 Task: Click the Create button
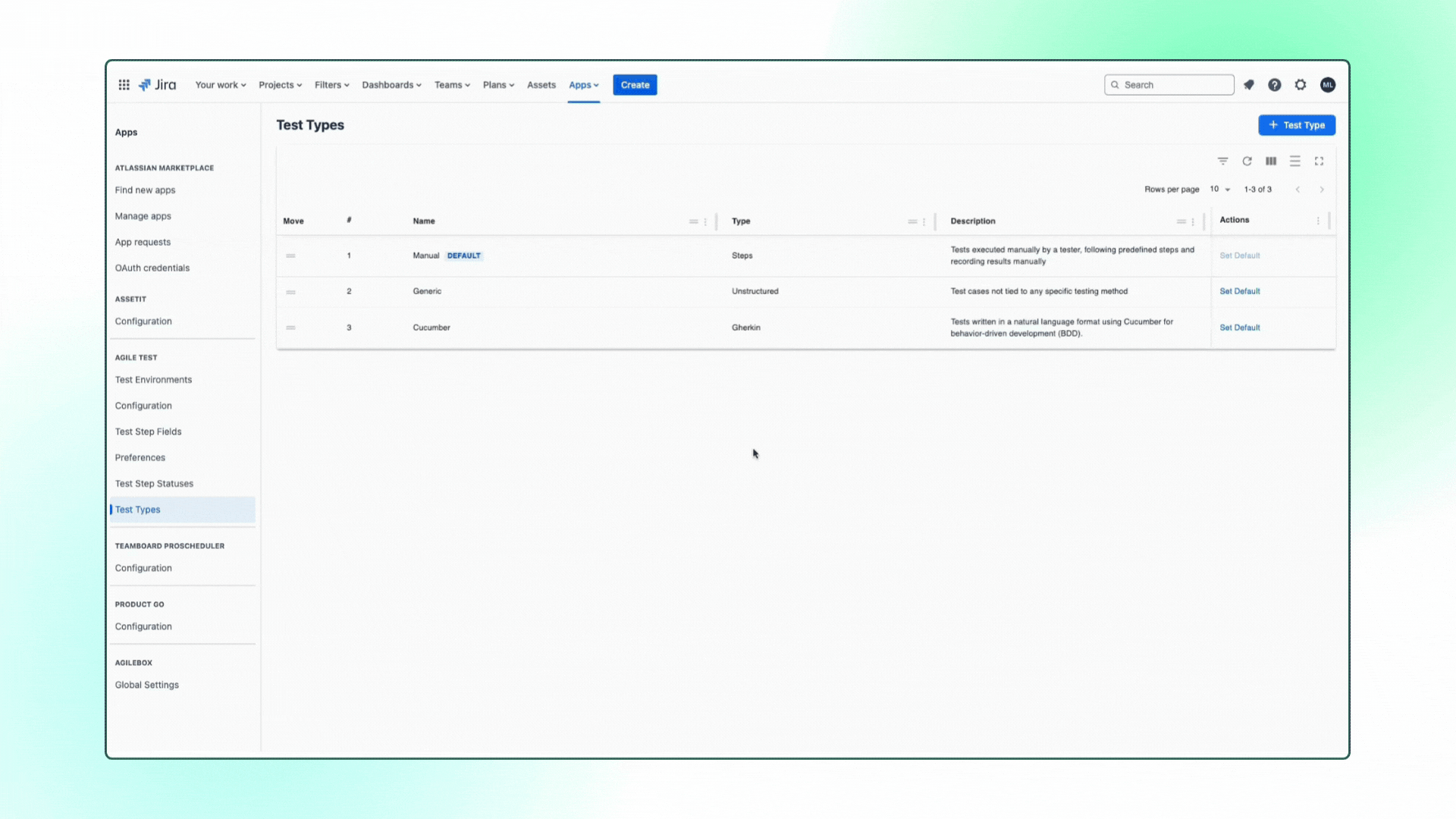click(x=635, y=84)
